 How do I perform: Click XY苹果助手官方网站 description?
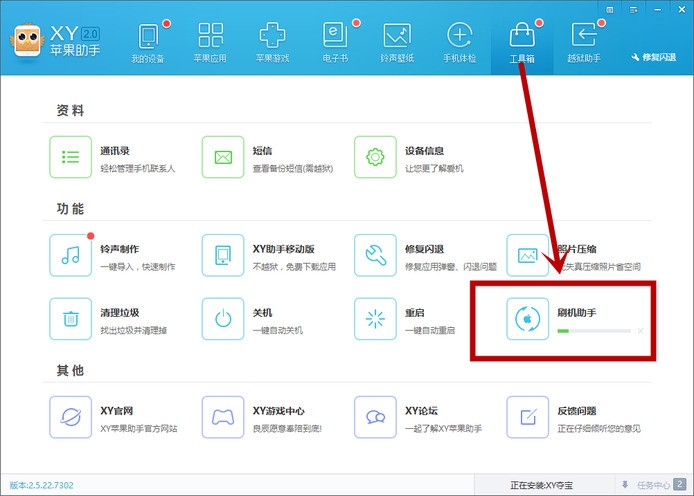139,429
